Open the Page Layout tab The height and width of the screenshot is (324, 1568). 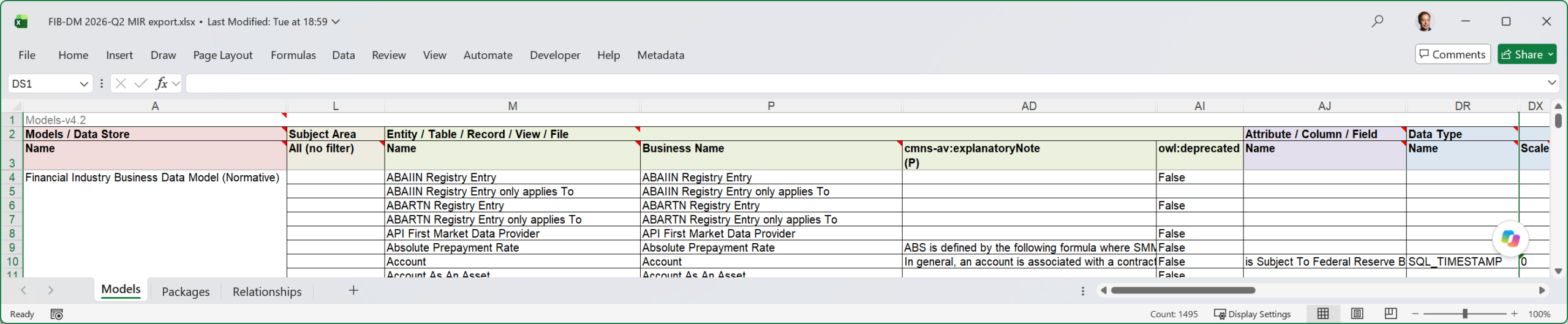(223, 55)
